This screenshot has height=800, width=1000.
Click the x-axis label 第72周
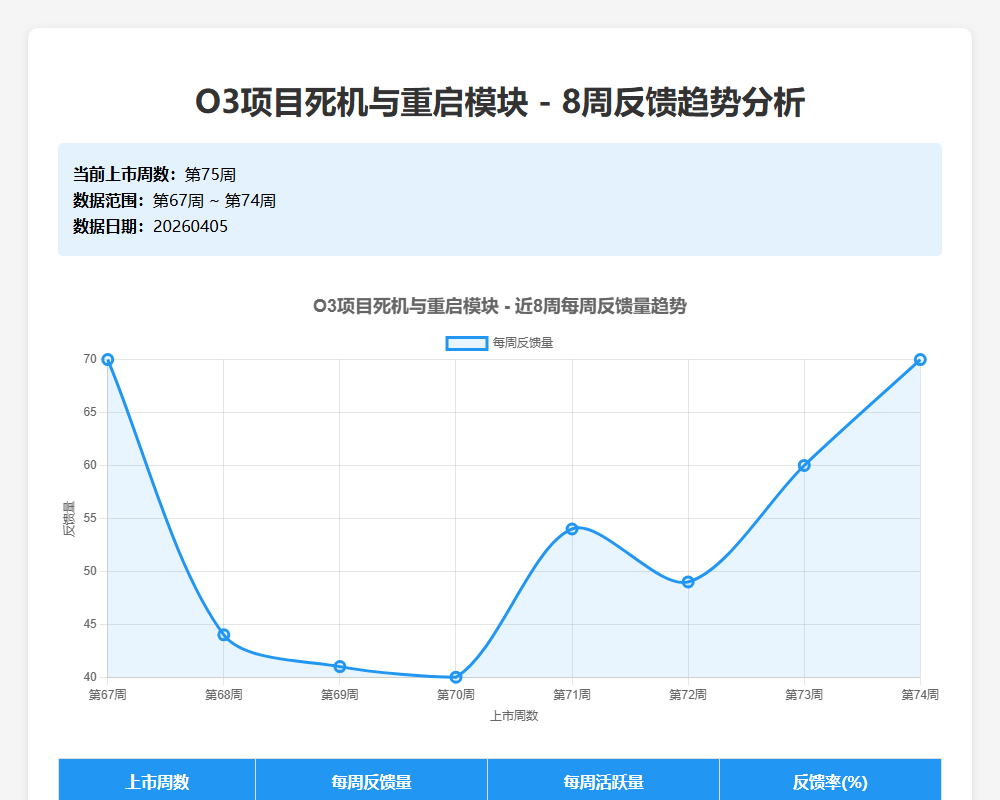click(x=688, y=695)
